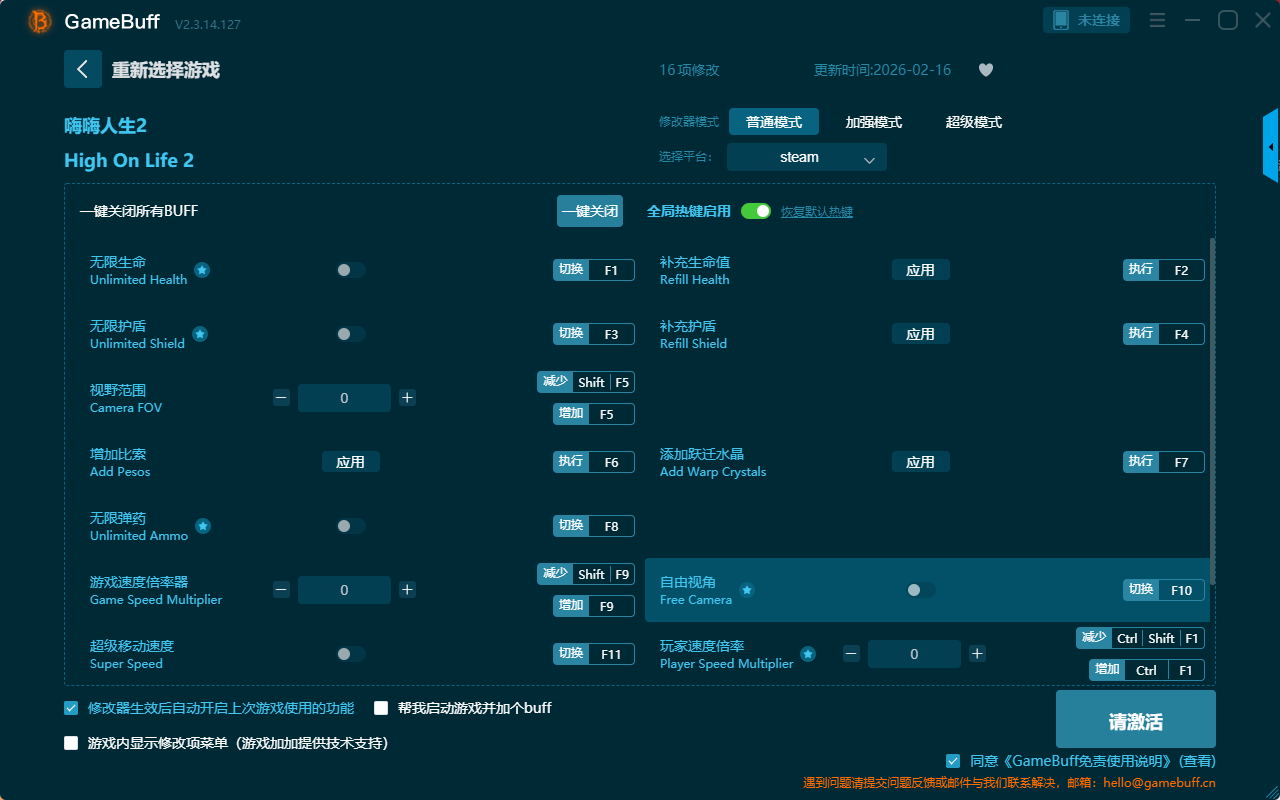Click the vertical scrollbar of the cheat list

tap(1212, 410)
